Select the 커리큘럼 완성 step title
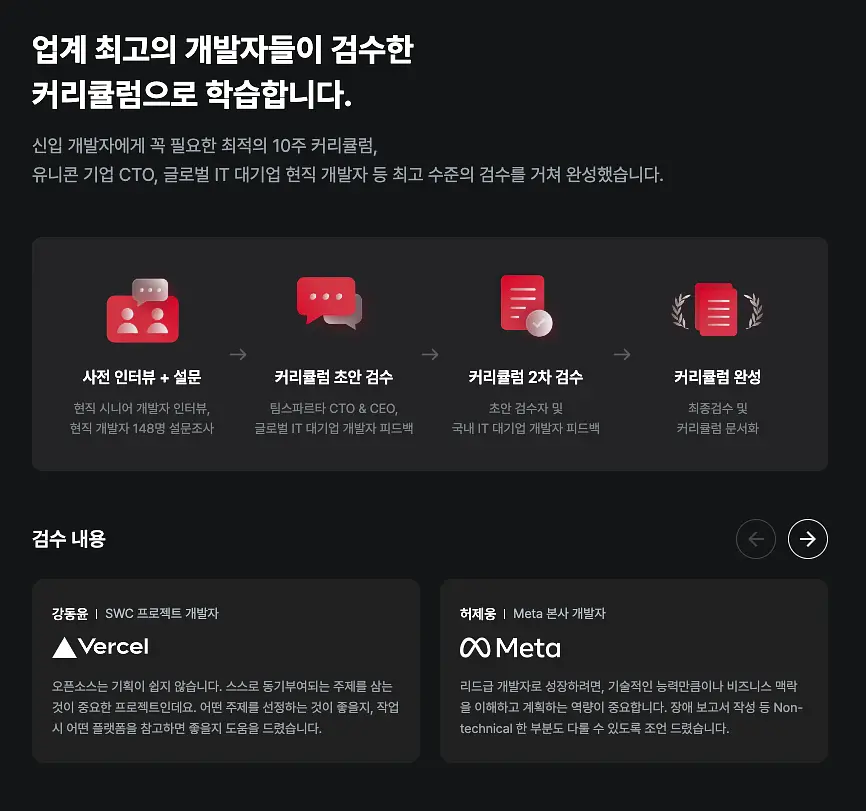Image resolution: width=866 pixels, height=811 pixels. 717,377
